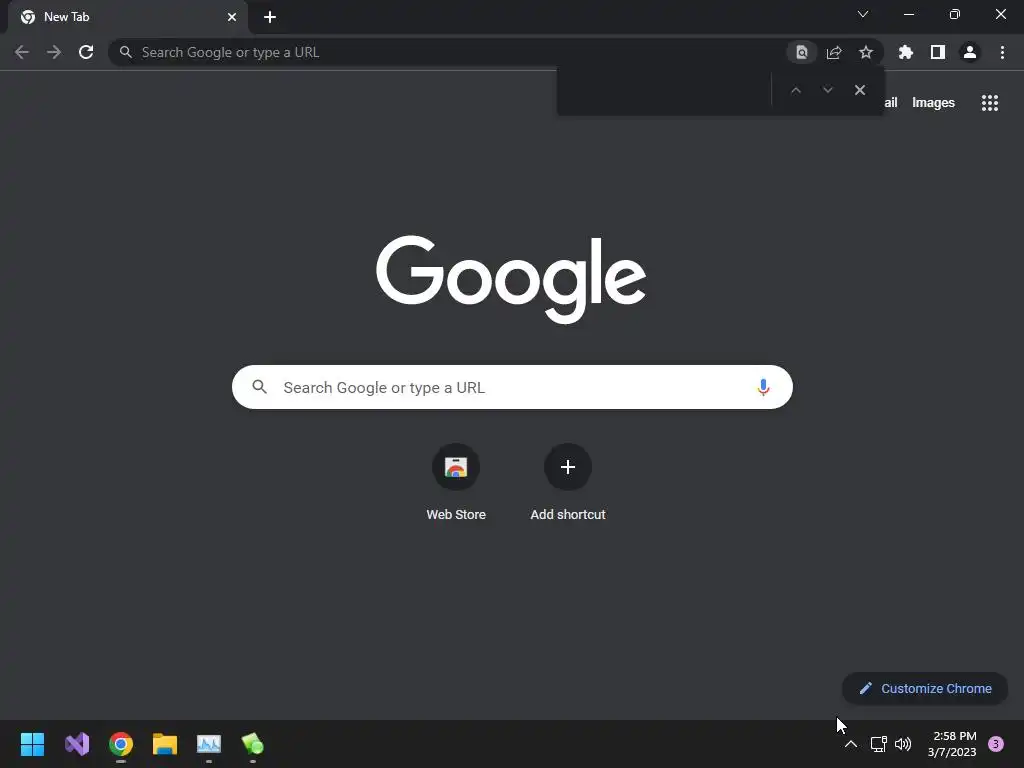Screen dimensions: 1024x768
Task: Bookmark this tab with star icon
Action: (866, 52)
